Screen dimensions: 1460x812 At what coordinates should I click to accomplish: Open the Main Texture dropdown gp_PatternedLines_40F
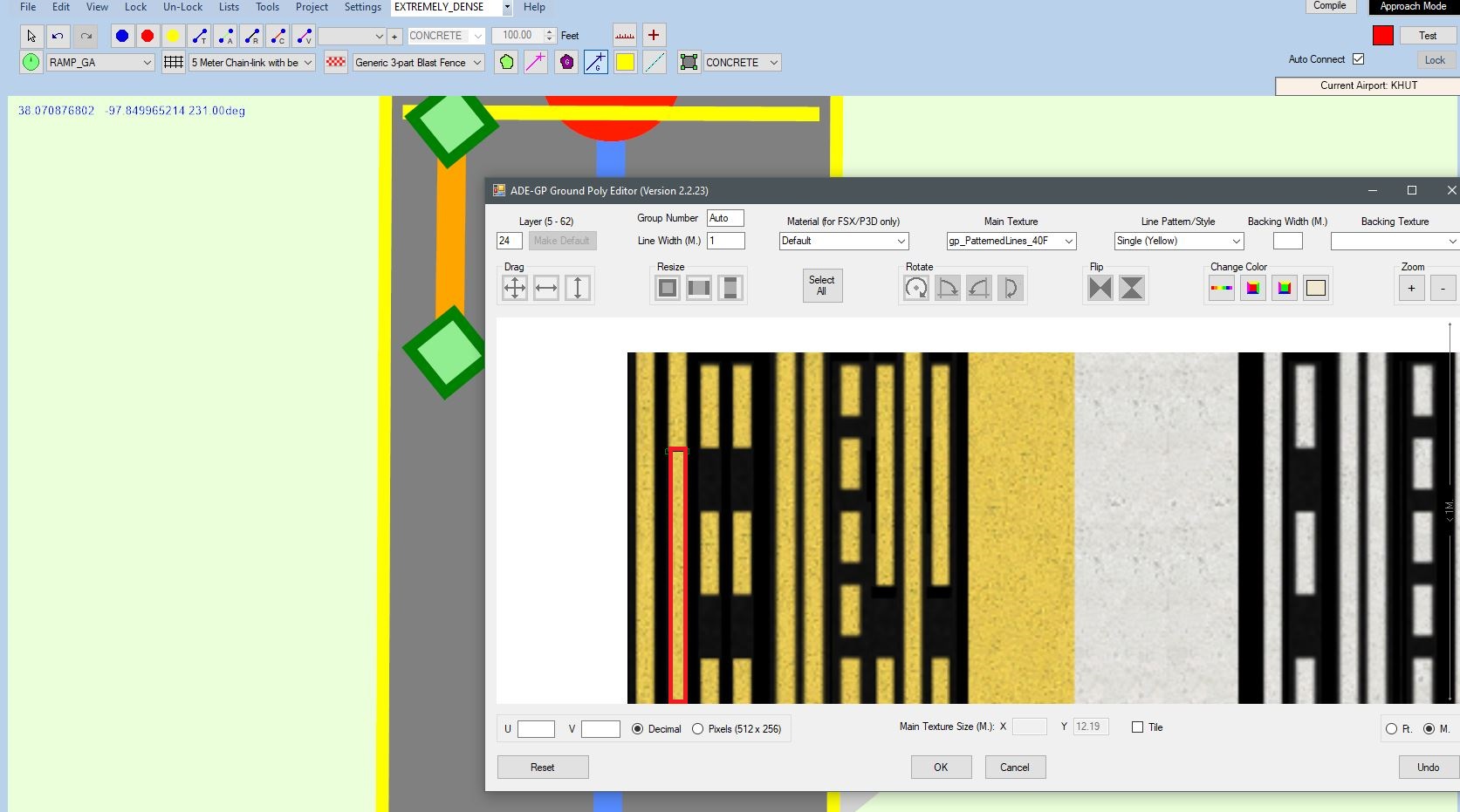click(1069, 241)
